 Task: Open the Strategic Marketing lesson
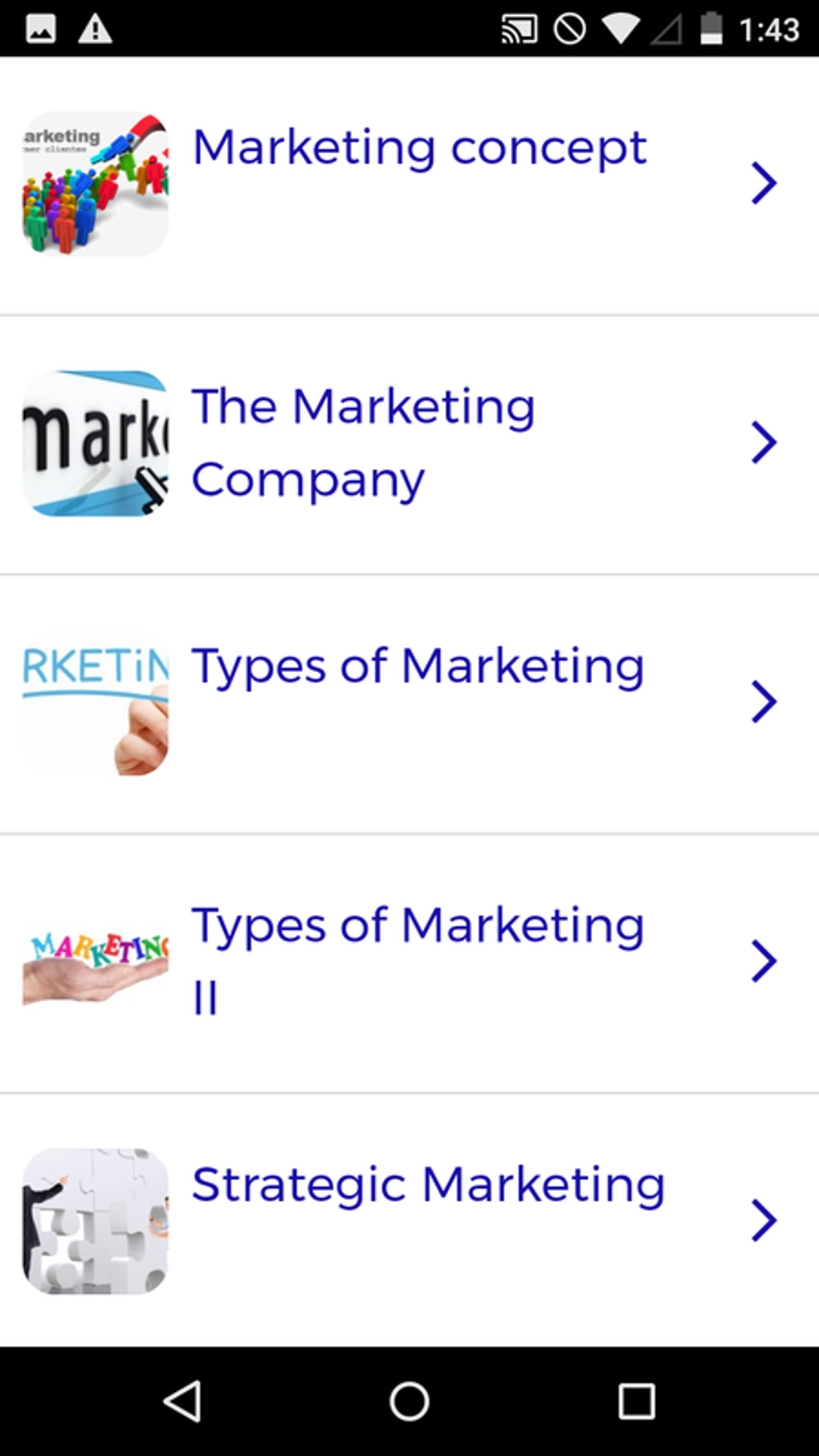(764, 1219)
